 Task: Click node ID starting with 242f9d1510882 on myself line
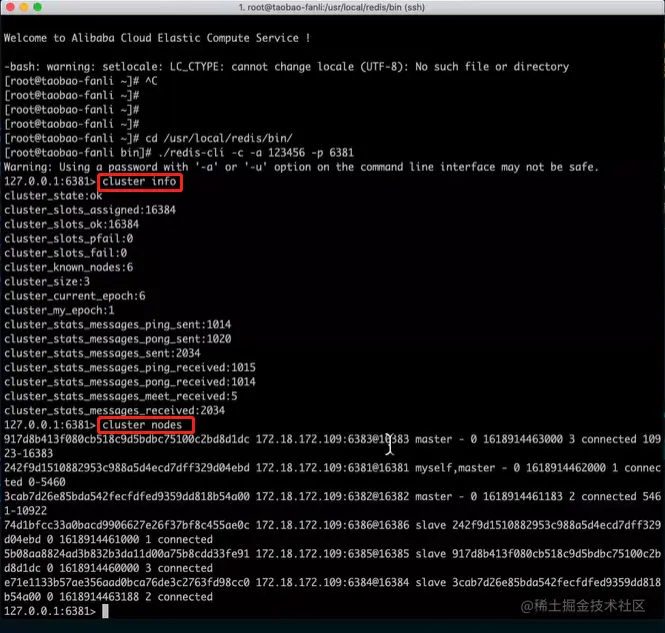[x=127, y=468]
